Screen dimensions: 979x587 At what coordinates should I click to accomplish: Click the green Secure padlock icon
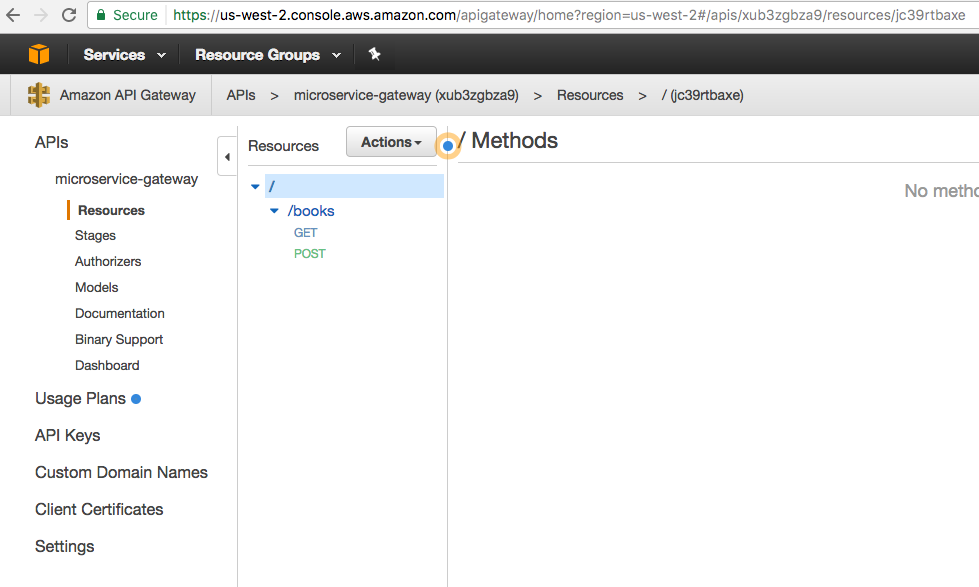(101, 15)
